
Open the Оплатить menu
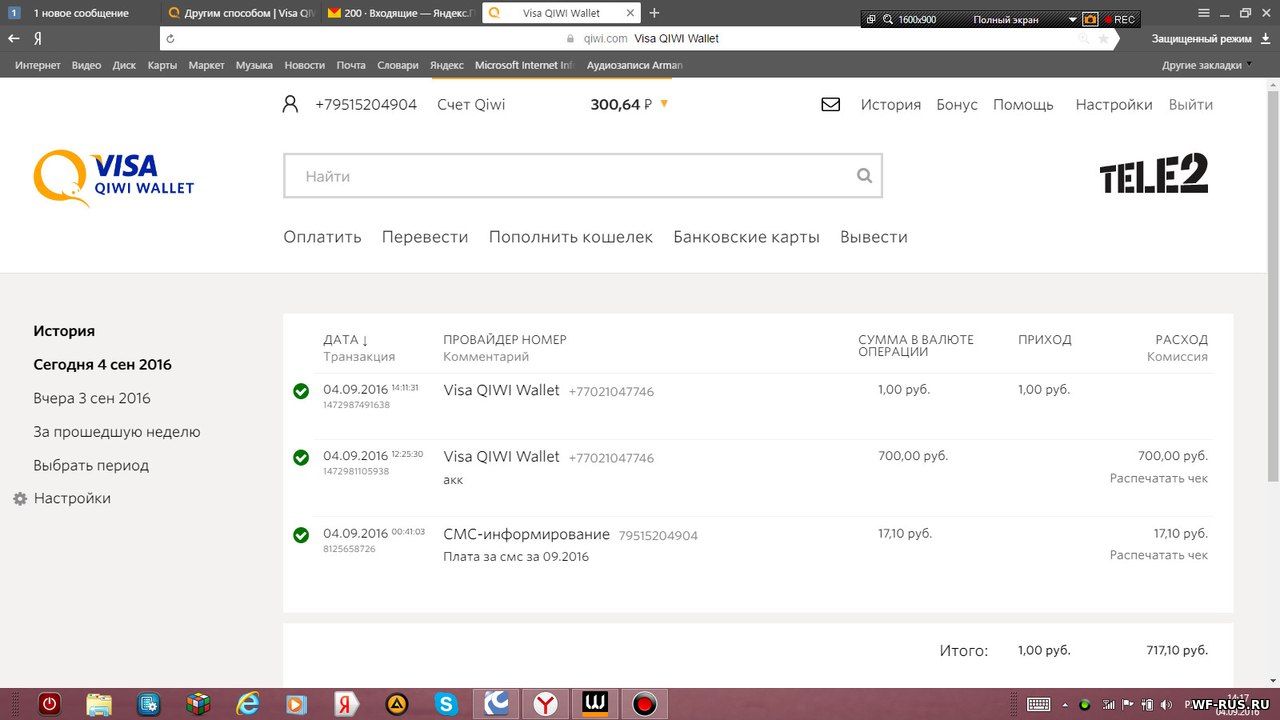[322, 237]
